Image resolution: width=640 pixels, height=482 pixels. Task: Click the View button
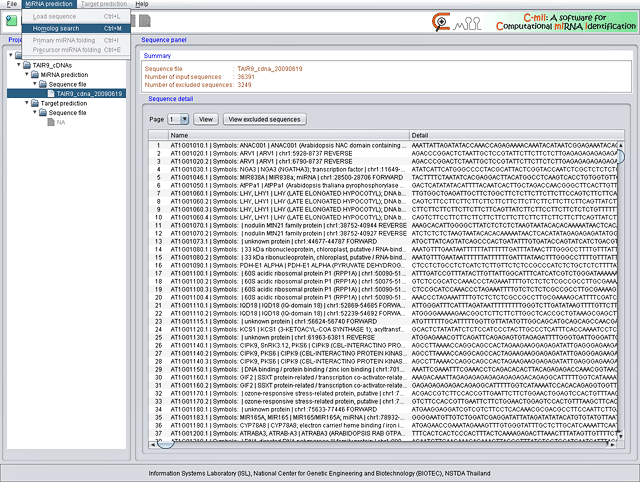pos(206,119)
